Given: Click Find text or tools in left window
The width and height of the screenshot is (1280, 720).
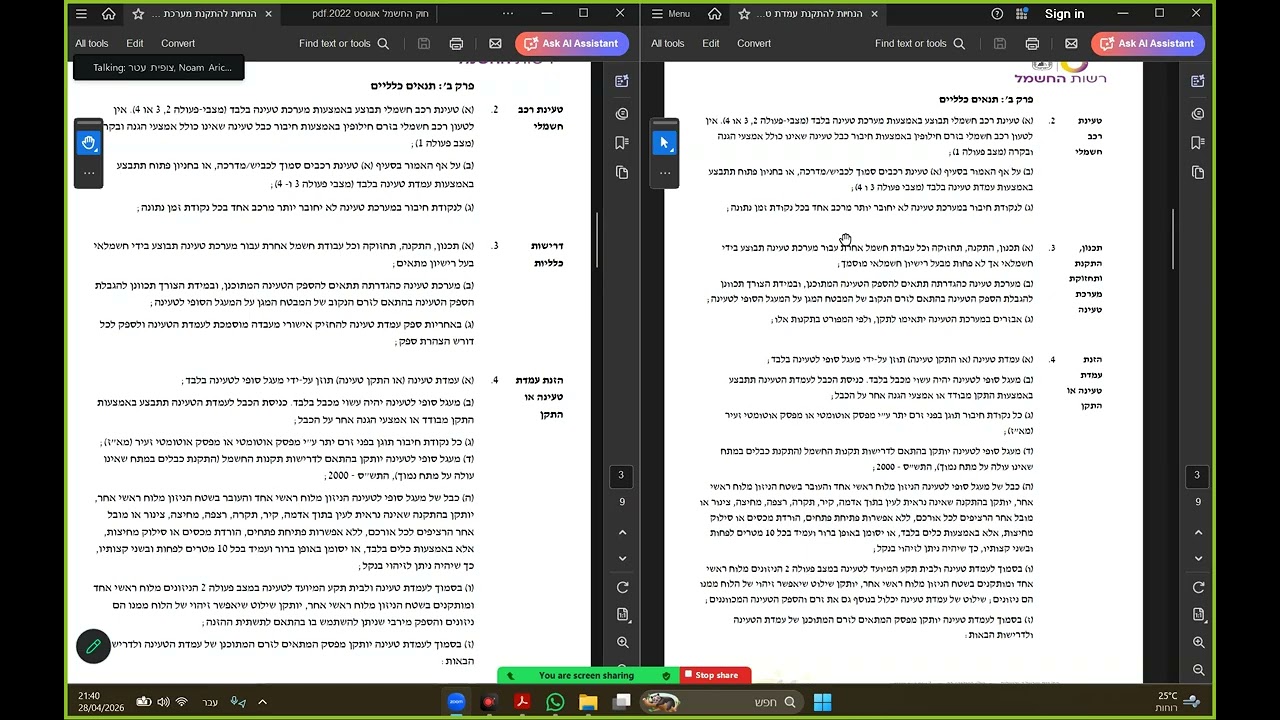Looking at the screenshot, I should pyautogui.click(x=343, y=43).
